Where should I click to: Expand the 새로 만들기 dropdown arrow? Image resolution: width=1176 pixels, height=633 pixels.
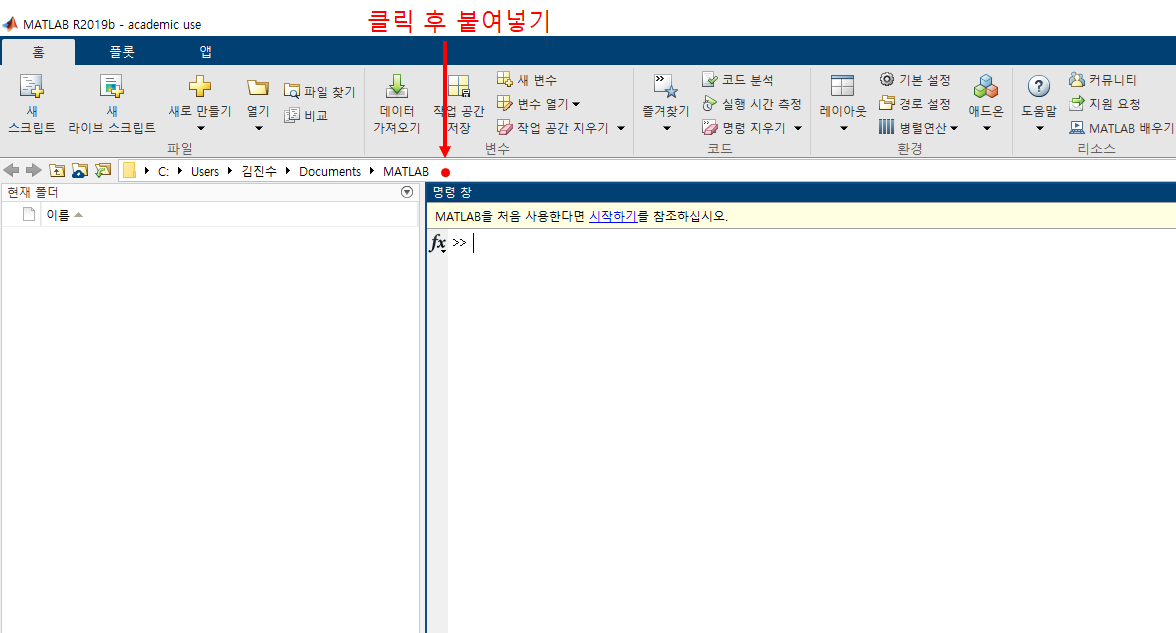tap(200, 128)
